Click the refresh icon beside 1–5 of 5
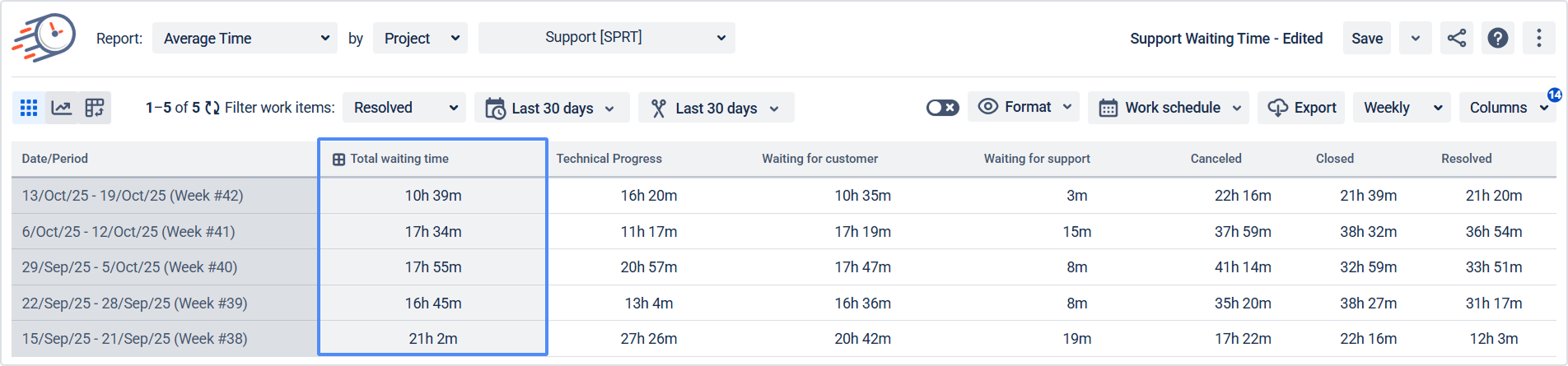Screen dimensions: 1568x366 click(x=212, y=108)
